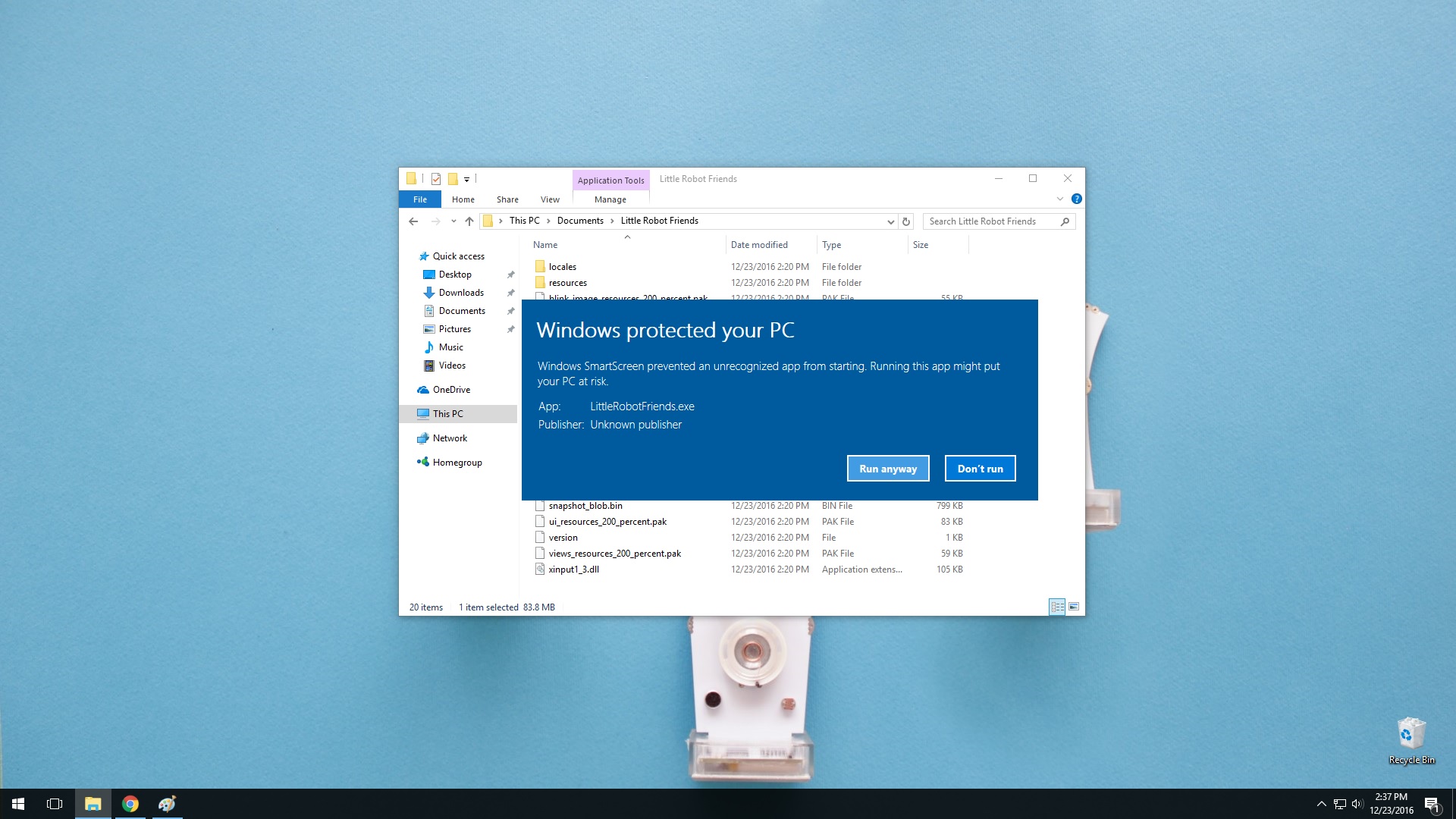Click the Google Chrome taskbar icon
The width and height of the screenshot is (1456, 819).
130,803
